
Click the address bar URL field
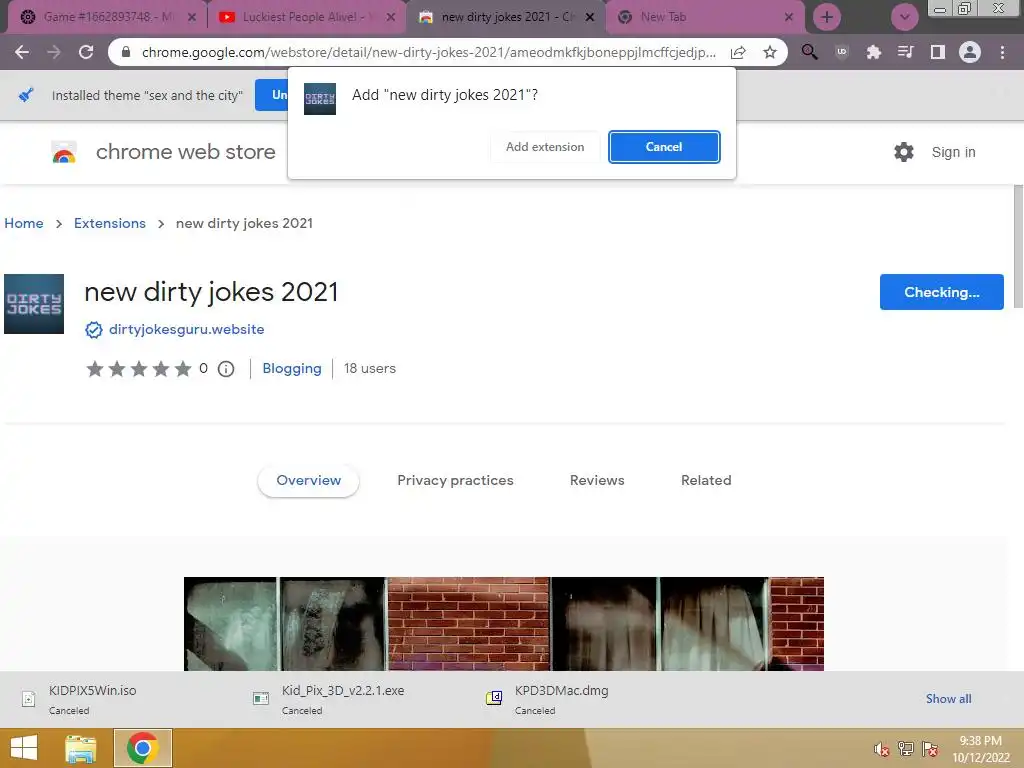pyautogui.click(x=428, y=52)
